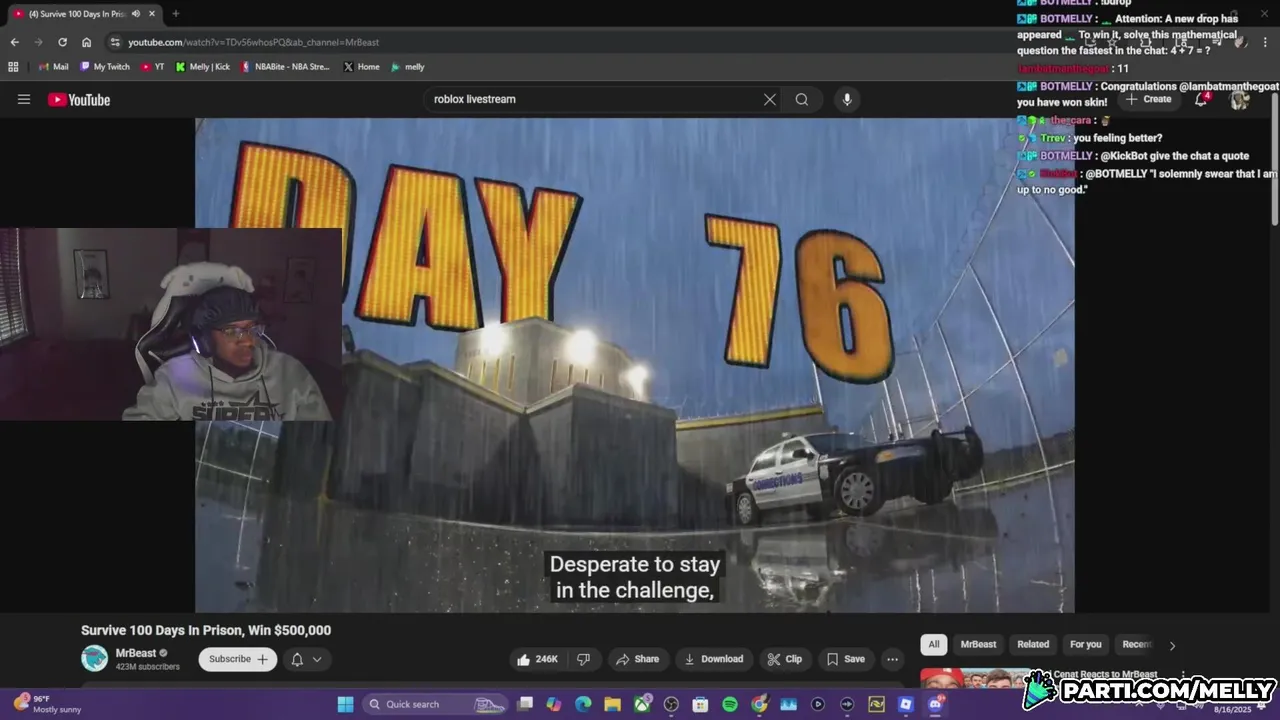Open the X Home bookmark
Screen dimensions: 1280x720
point(361,67)
